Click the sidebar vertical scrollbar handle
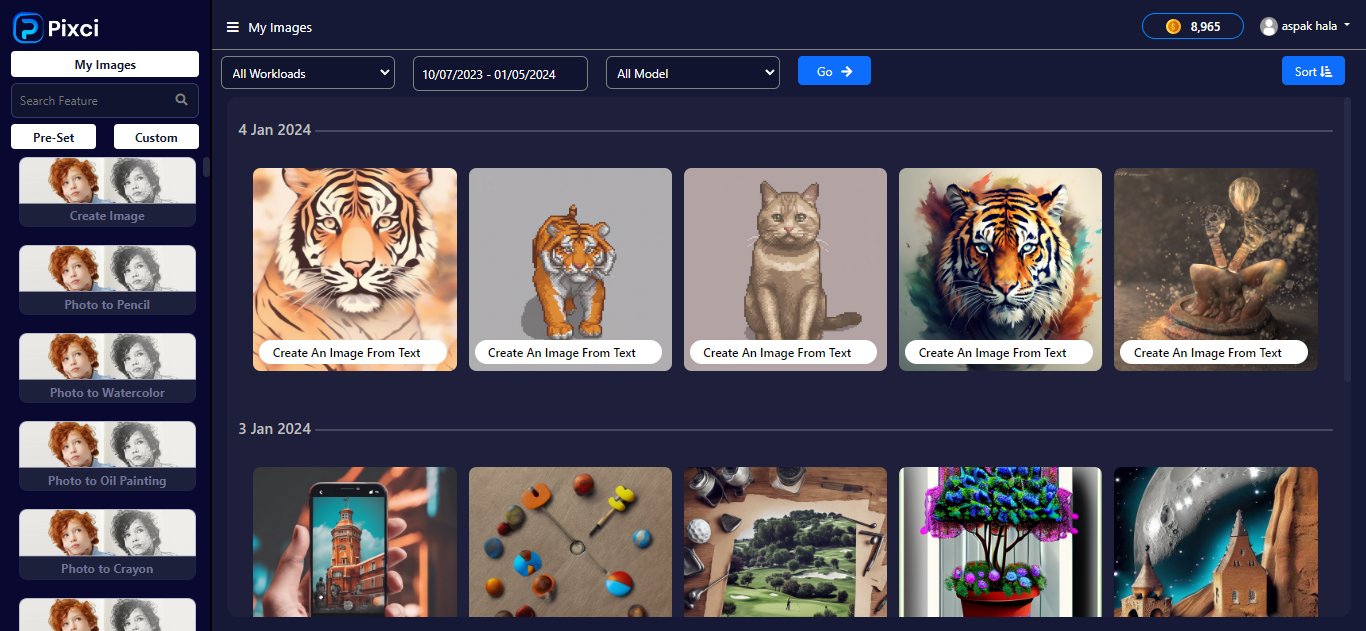The image size is (1366, 631). 206,167
